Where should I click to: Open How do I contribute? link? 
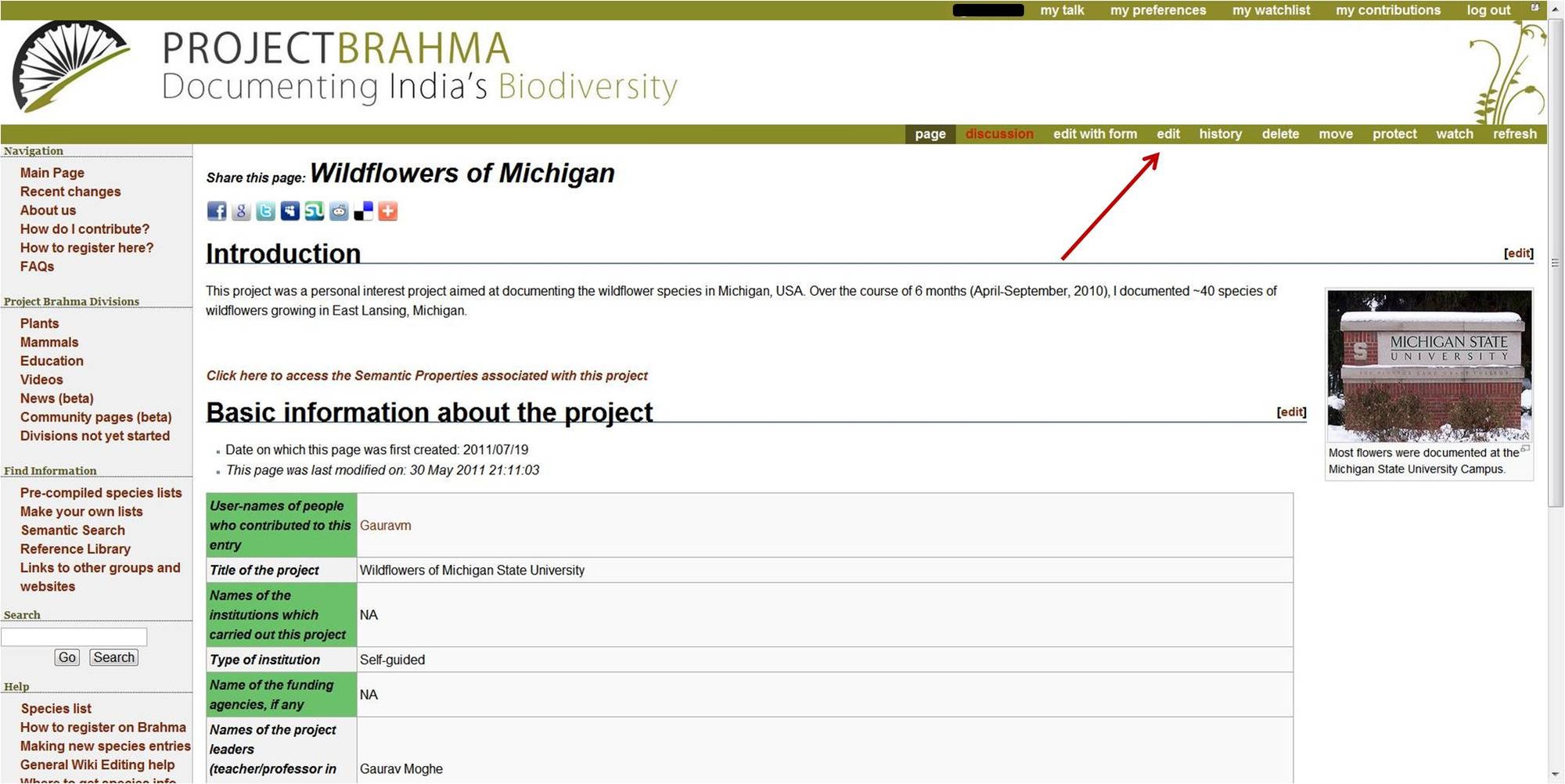[x=85, y=229]
